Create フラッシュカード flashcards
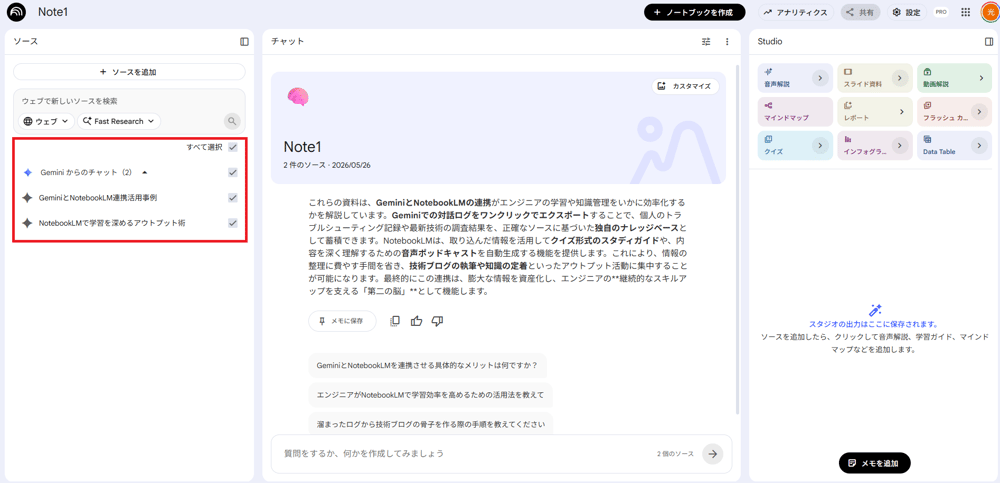Viewport: 1000px width, 483px height. pos(954,112)
